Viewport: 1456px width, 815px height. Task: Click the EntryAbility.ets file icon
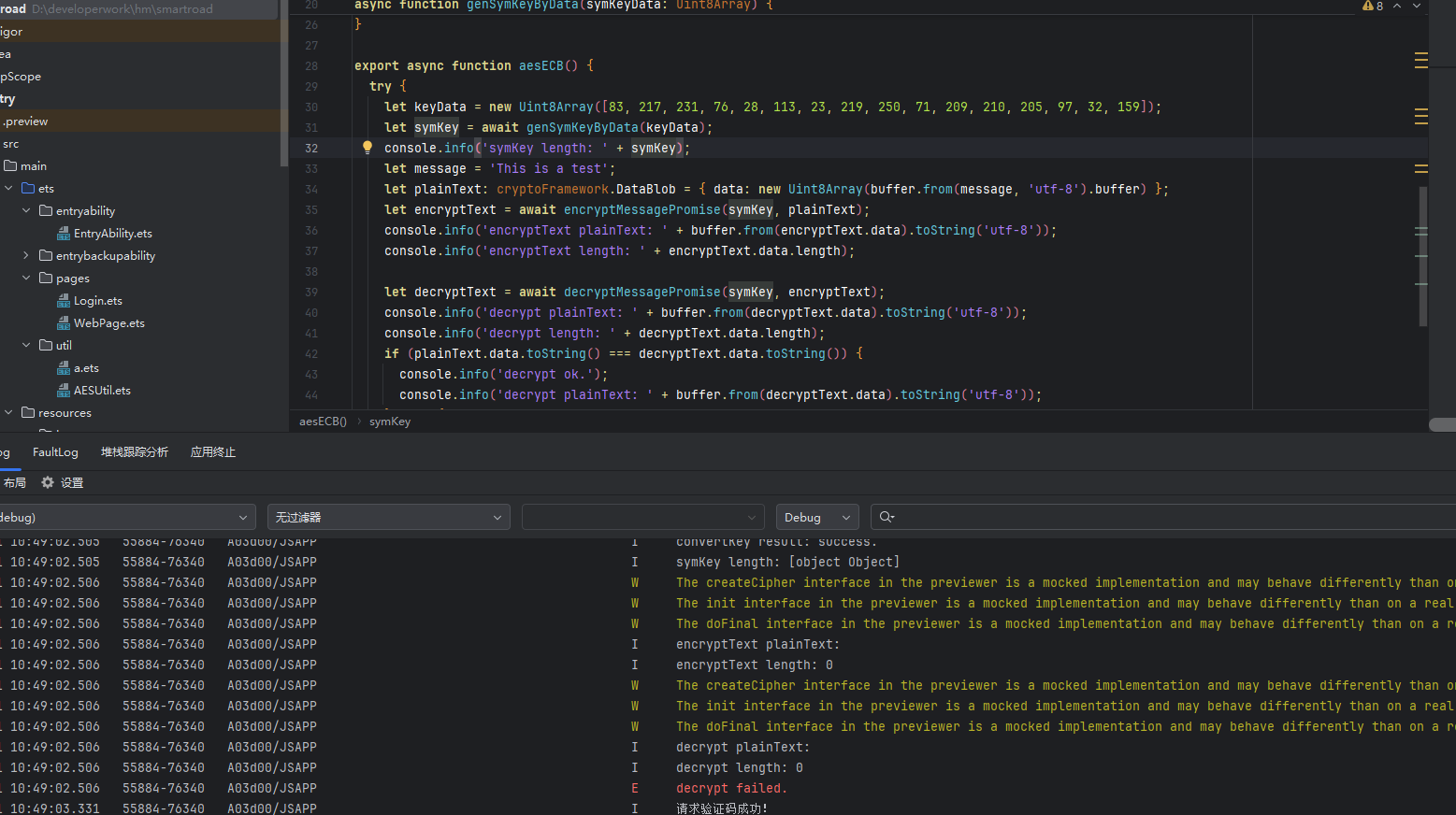pos(64,234)
